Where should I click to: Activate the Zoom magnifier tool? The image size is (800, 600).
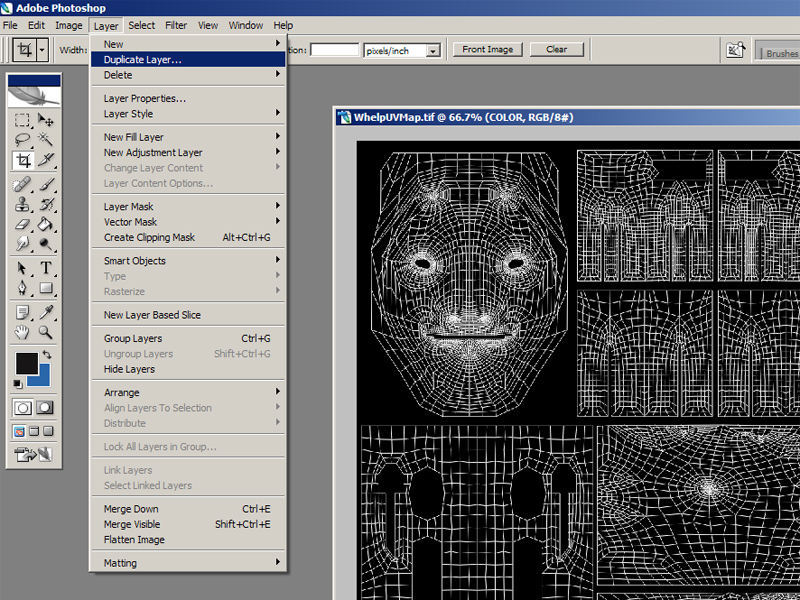click(46, 332)
